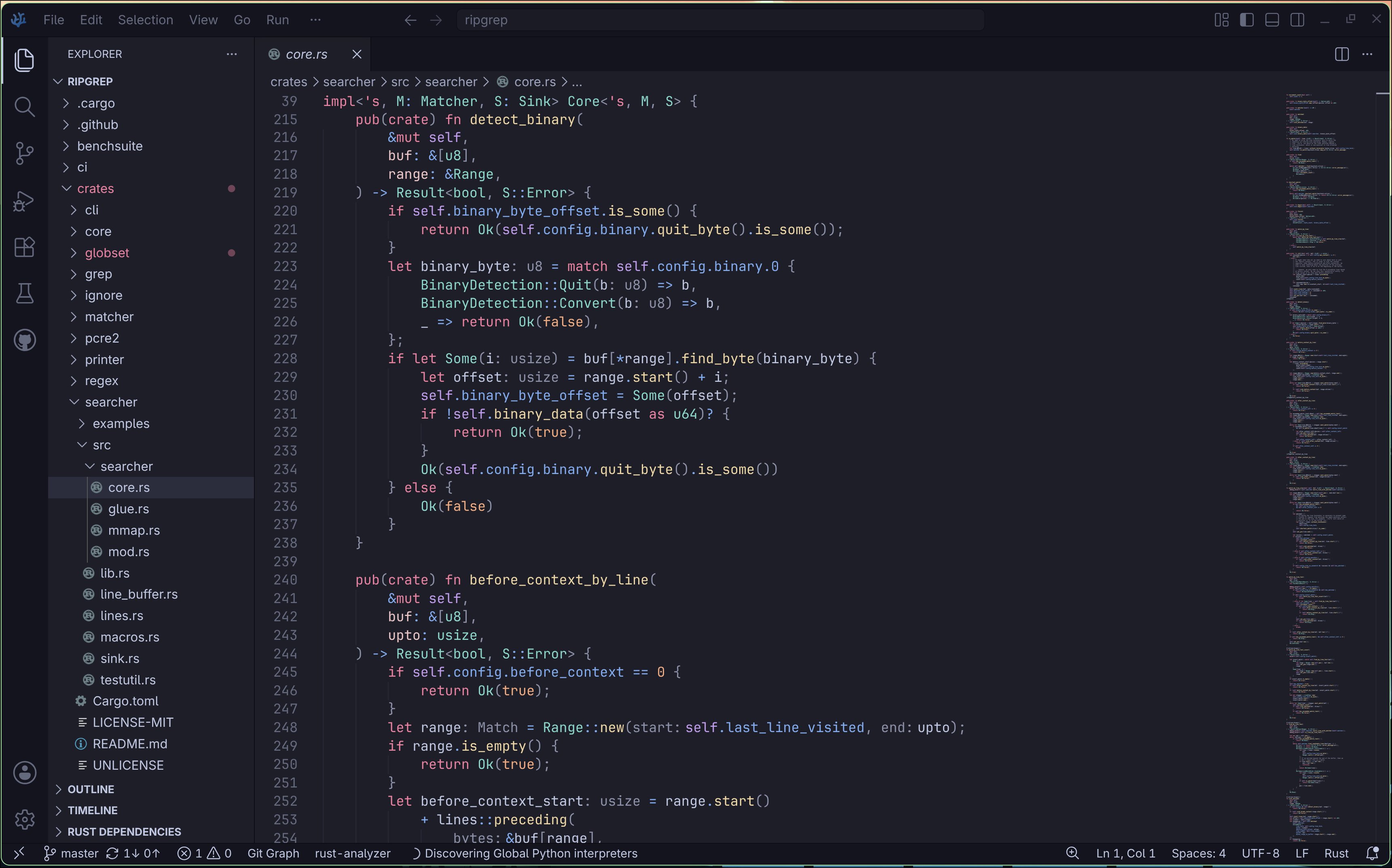Close the core.rs tab
1392x868 pixels.
(356, 54)
